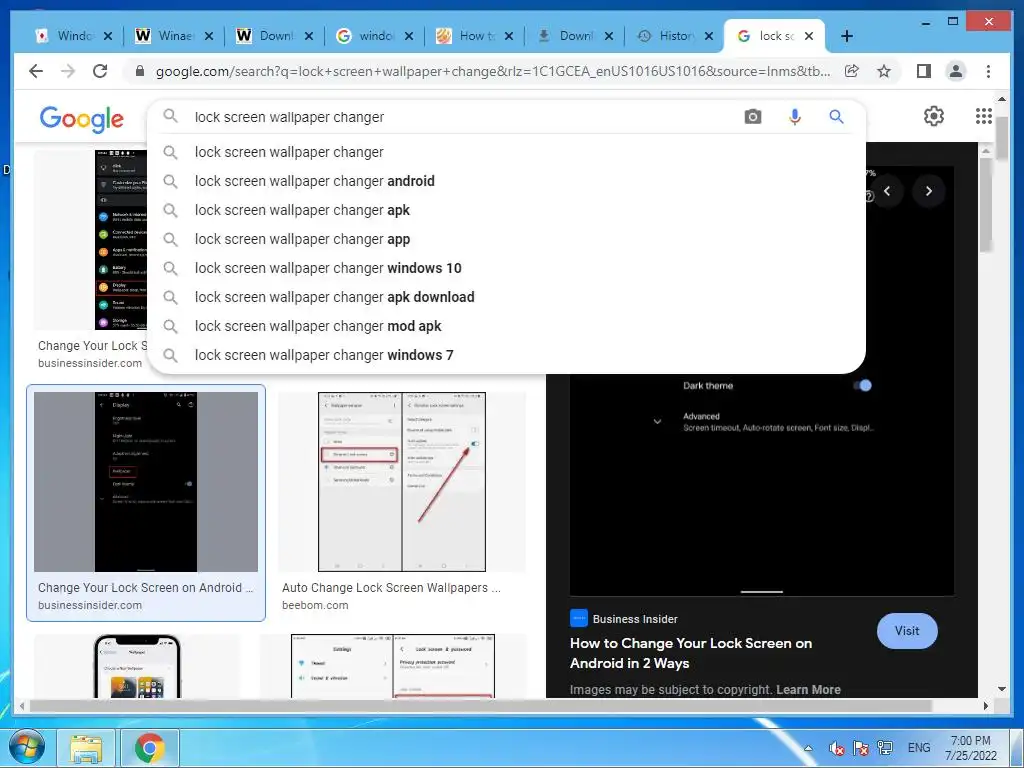This screenshot has height=768, width=1024.
Task: Select first suggestion 'lock screen wallpaper changer'
Action: [x=507, y=152]
